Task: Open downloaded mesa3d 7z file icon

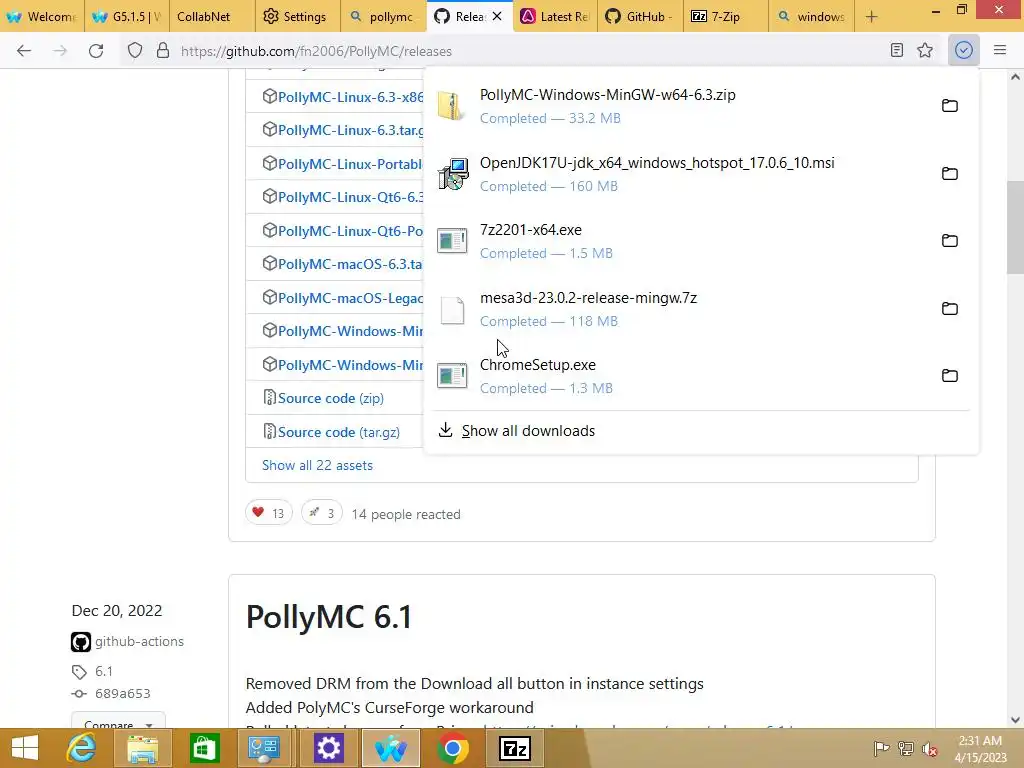Action: [x=452, y=310]
